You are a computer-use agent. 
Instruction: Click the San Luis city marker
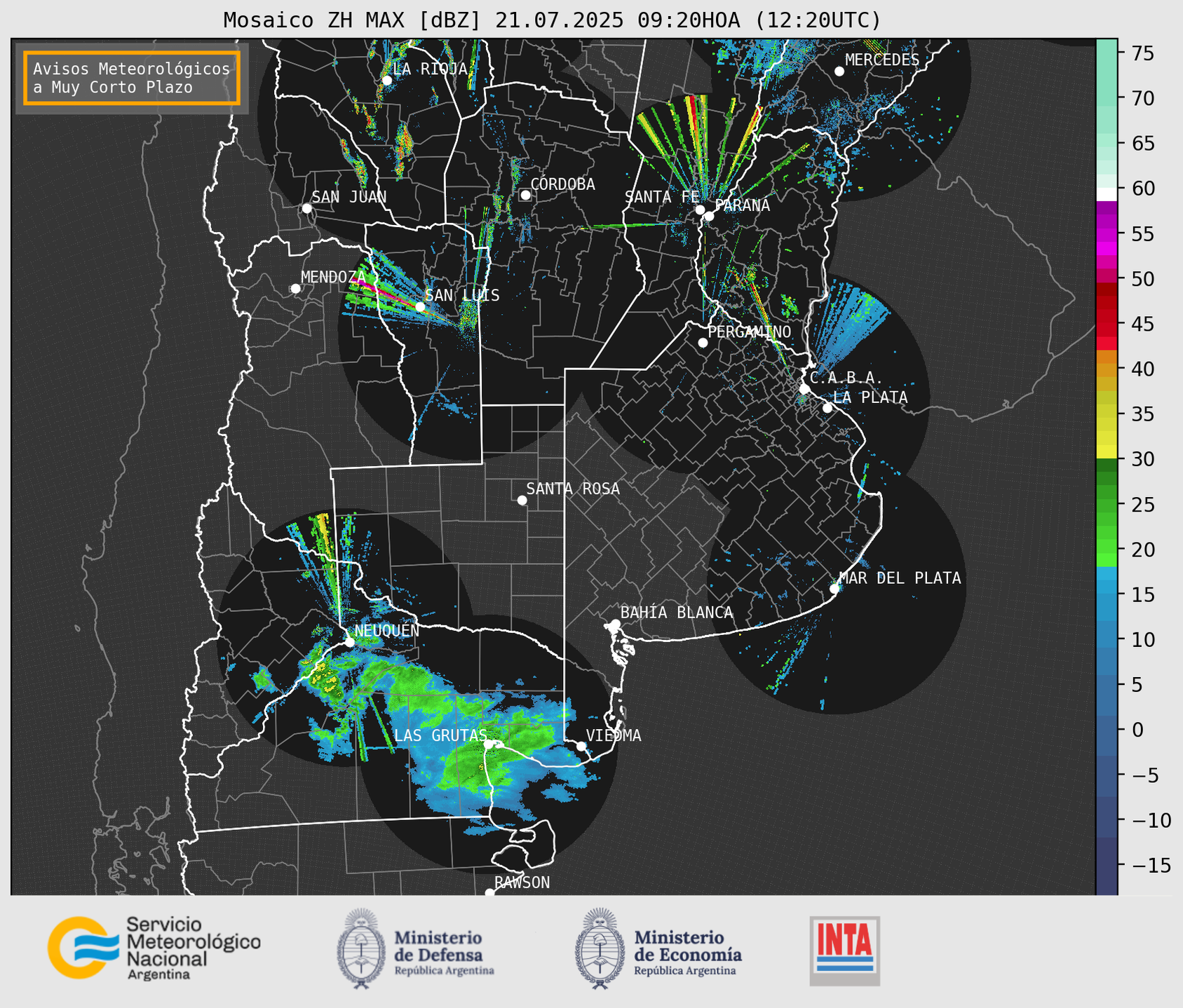tap(419, 307)
